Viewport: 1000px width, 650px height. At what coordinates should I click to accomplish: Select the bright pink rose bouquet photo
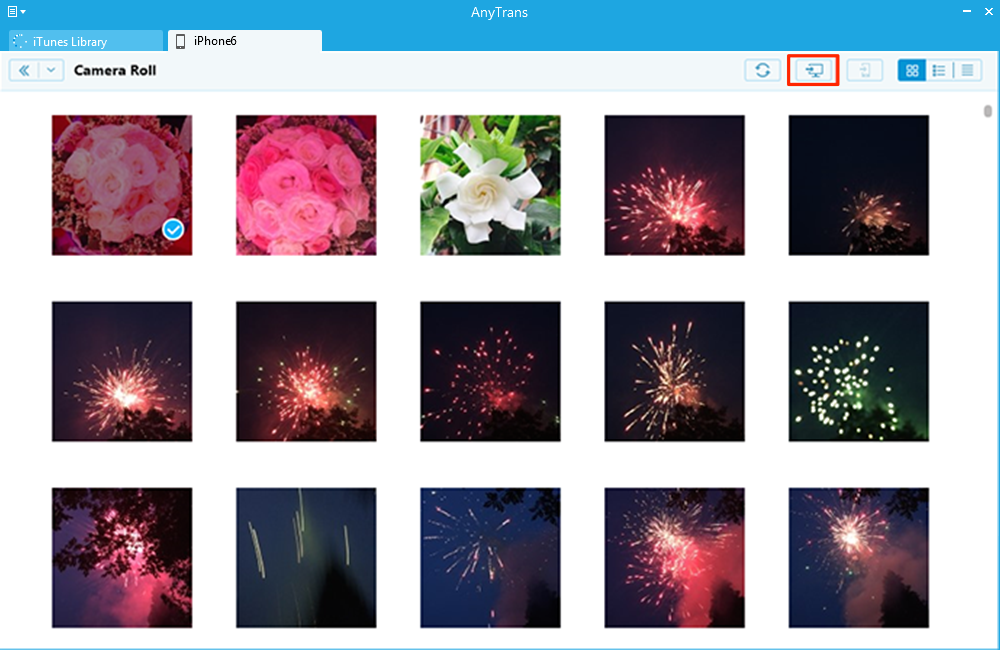pyautogui.click(x=306, y=185)
